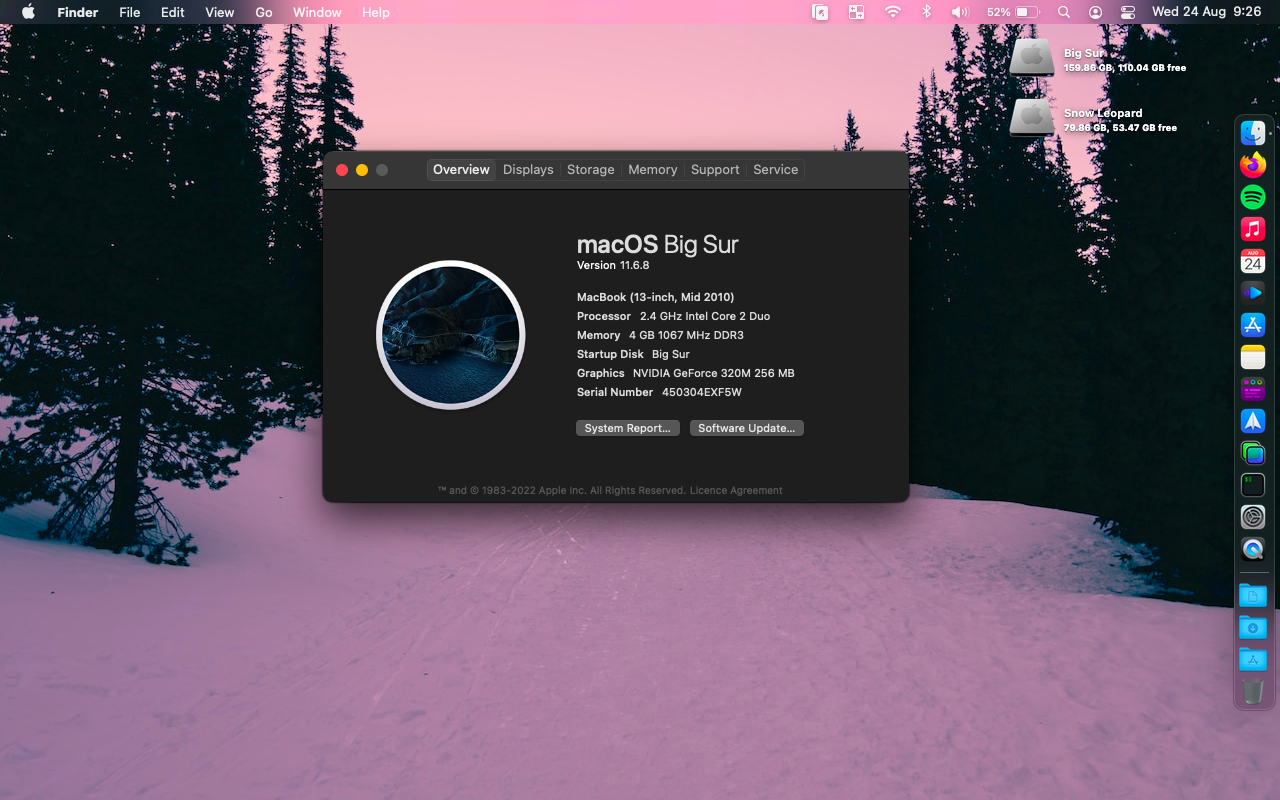Viewport: 1280px width, 800px height.
Task: Open the Help menu
Action: [x=376, y=12]
